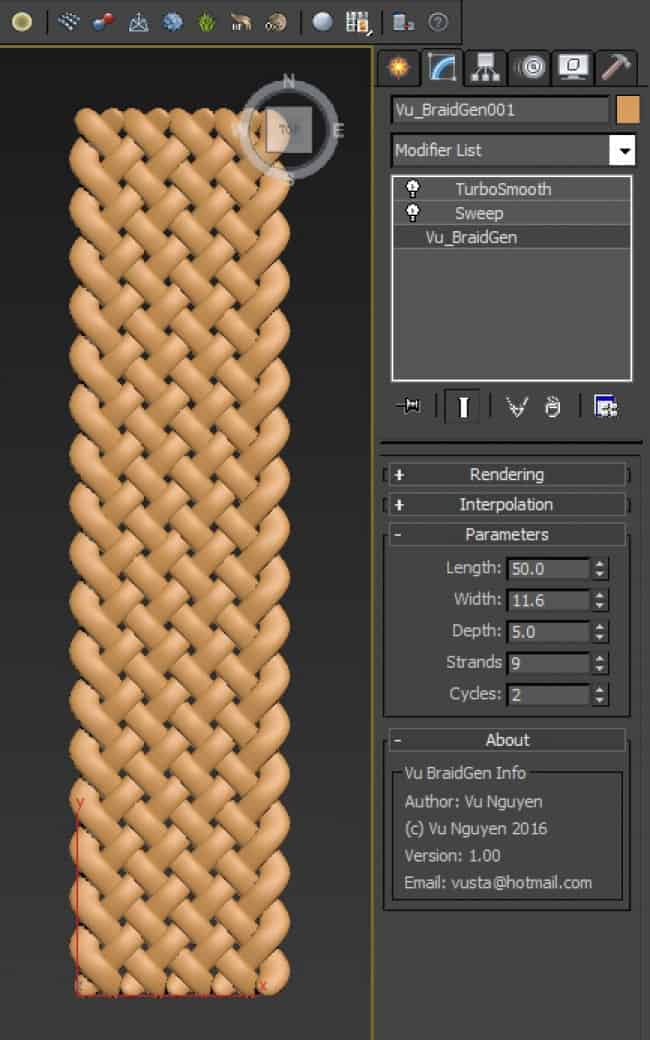Open Configure Modifier Sets icon
This screenshot has width=650, height=1040.
(605, 406)
